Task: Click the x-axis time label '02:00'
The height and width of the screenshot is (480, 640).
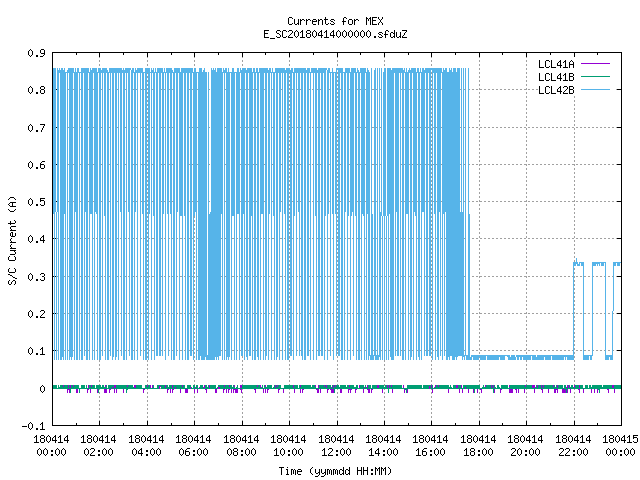Action: click(98, 452)
